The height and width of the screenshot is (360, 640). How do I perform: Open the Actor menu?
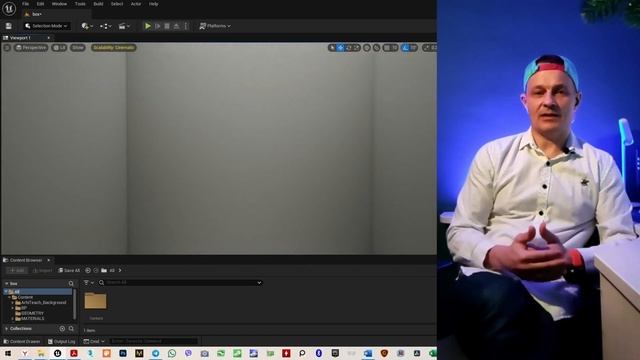pyautogui.click(x=136, y=4)
